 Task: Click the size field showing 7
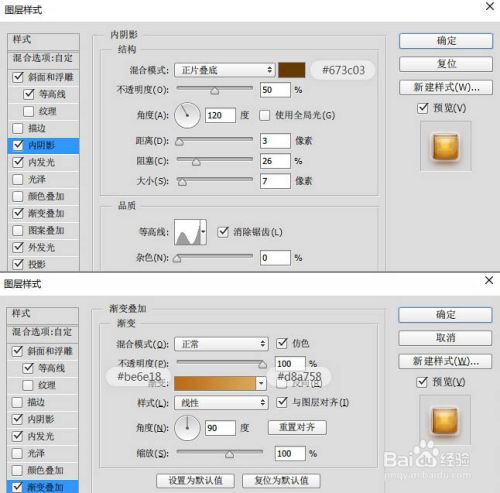pos(275,181)
